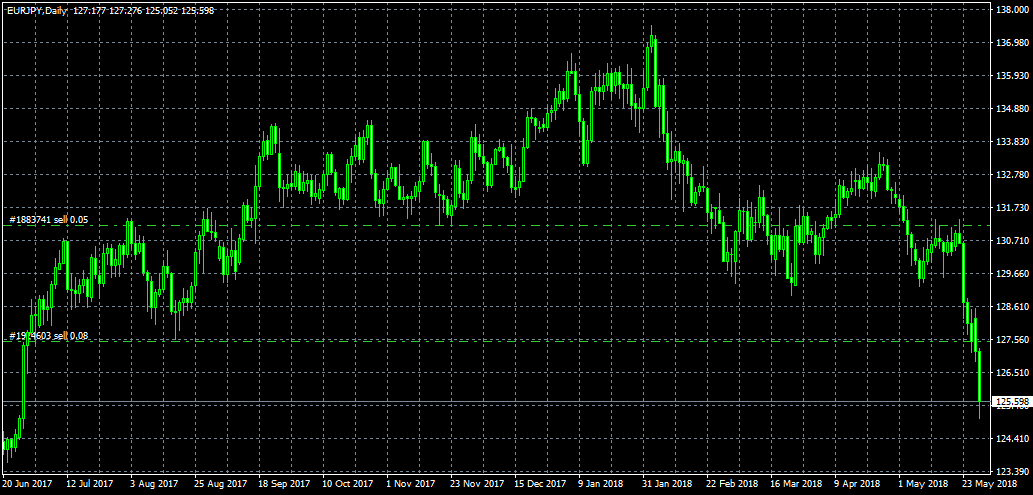Click the 20 Jun 2017 date label
Image resolution: width=1033 pixels, height=495 pixels.
point(28,484)
